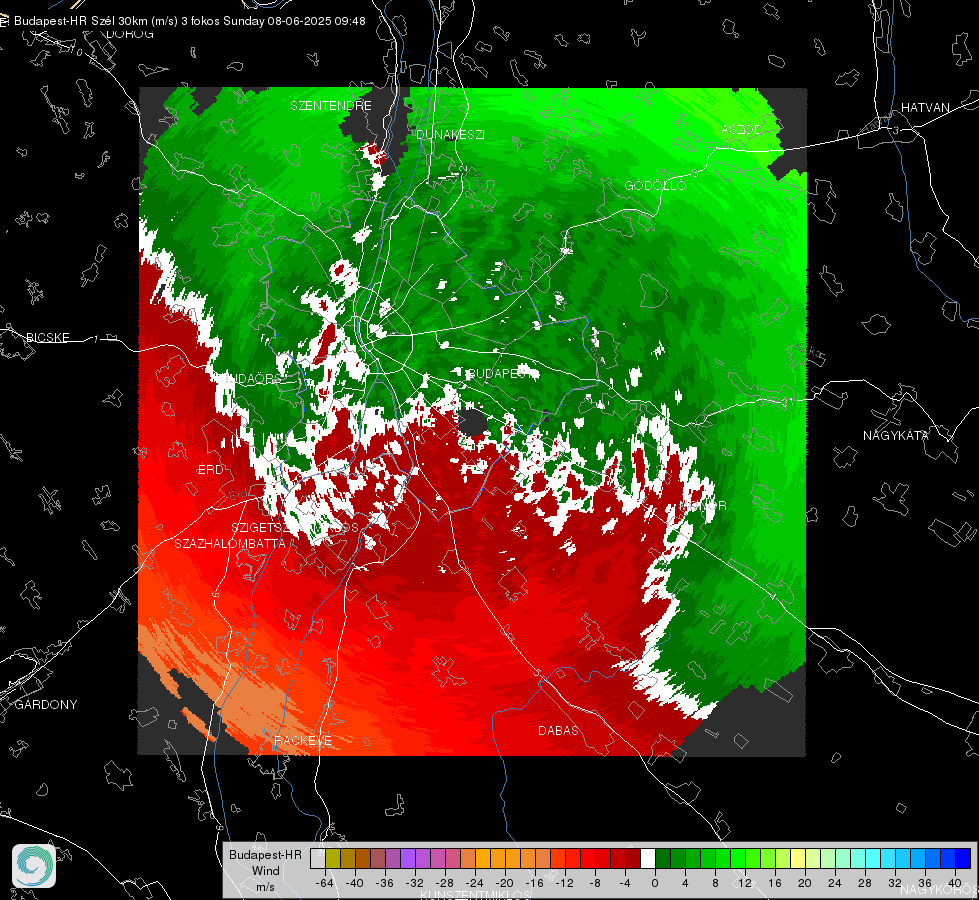The width and height of the screenshot is (979, 900).
Task: Click the RÁCKEVE town label
Action: [x=303, y=740]
